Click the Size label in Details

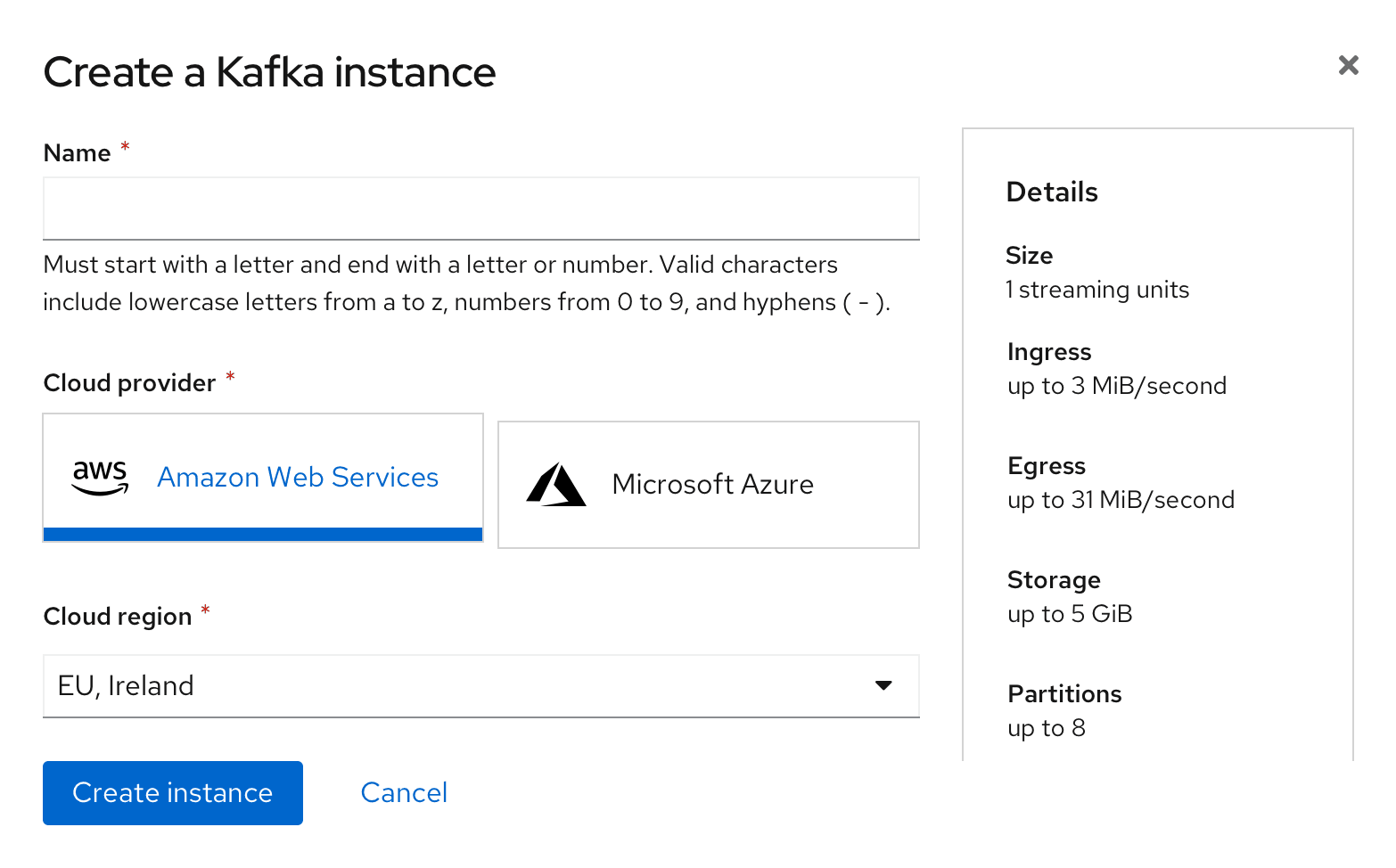pos(1029,256)
